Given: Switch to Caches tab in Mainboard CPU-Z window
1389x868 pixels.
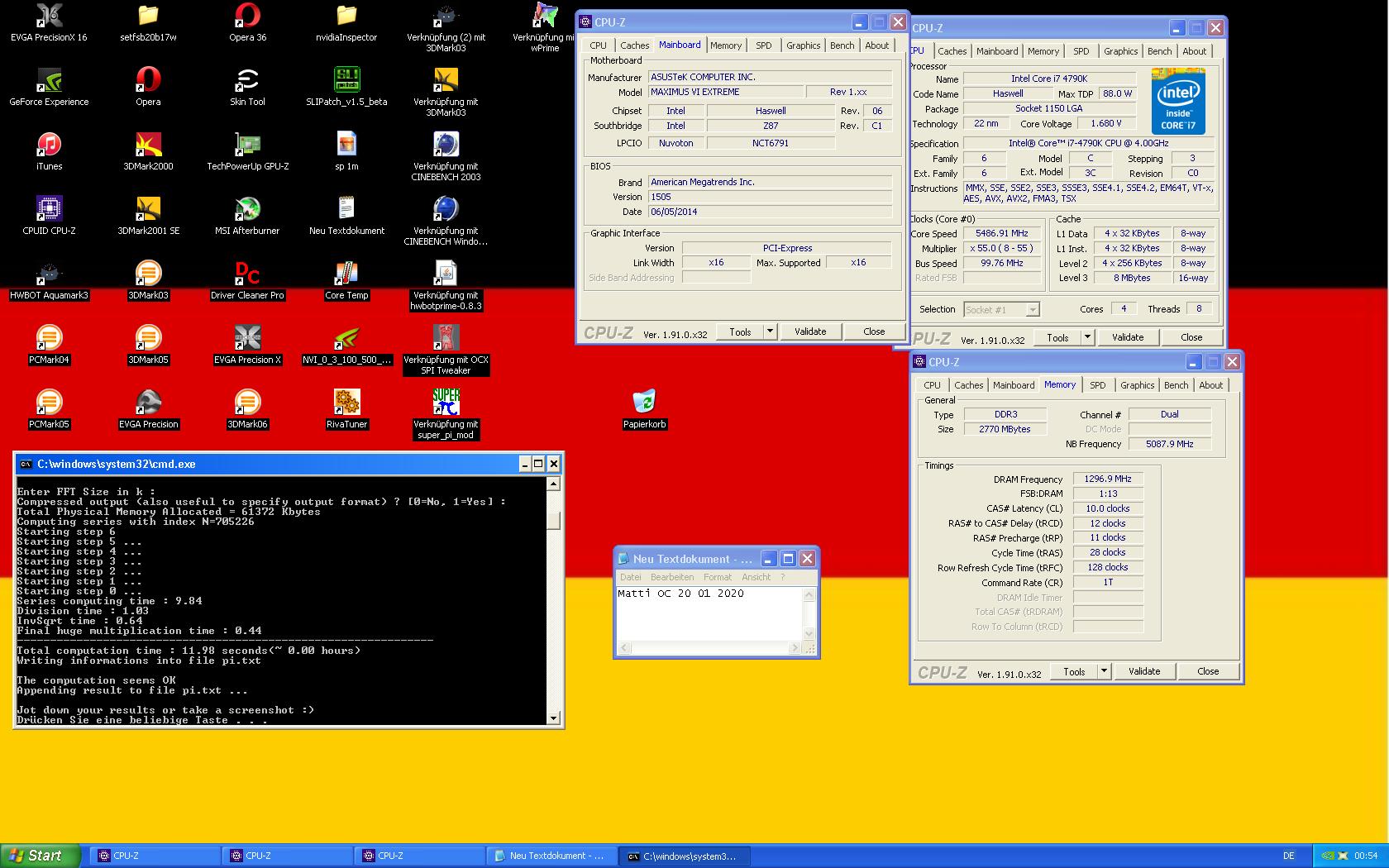Looking at the screenshot, I should (634, 45).
